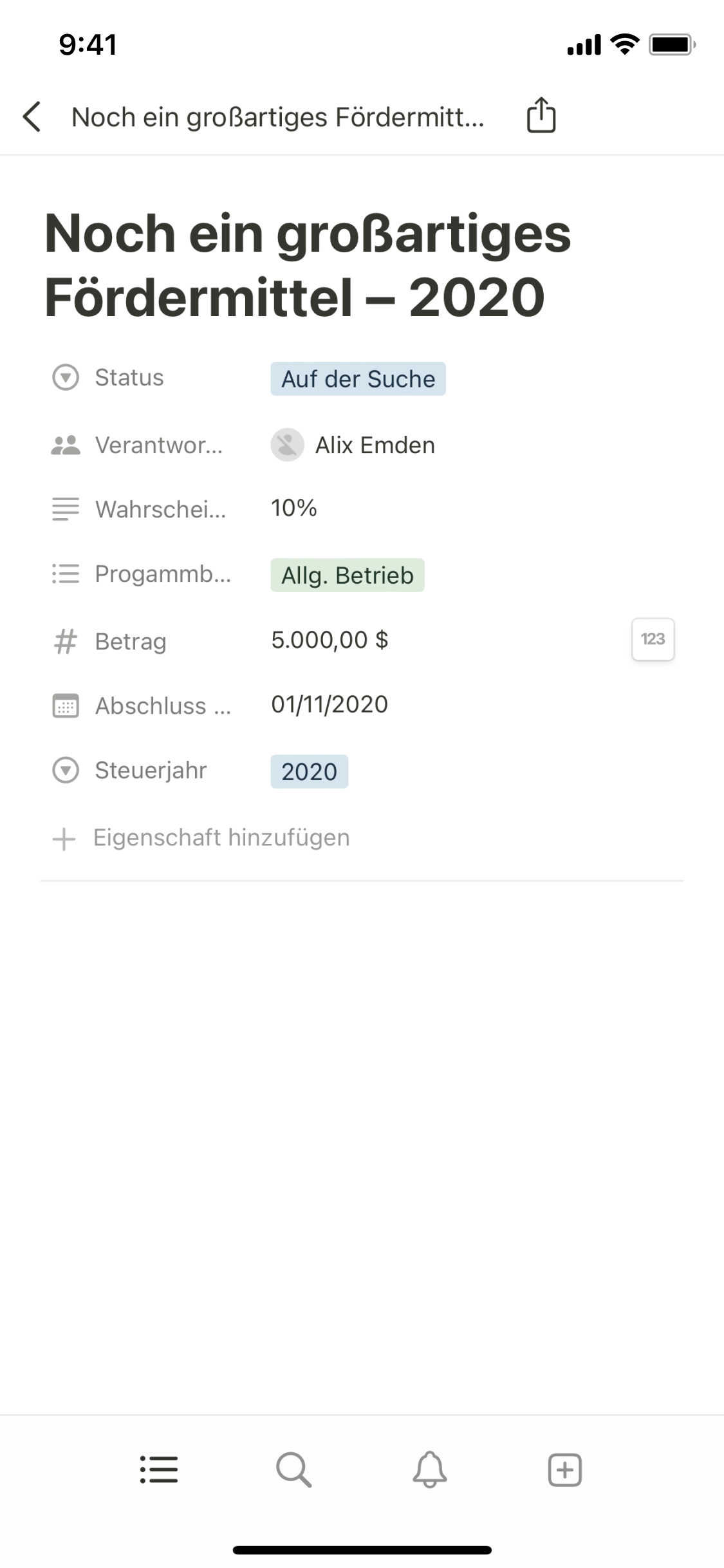Open the Steuerjahr select property
This screenshot has width=724, height=1568.
click(x=151, y=770)
